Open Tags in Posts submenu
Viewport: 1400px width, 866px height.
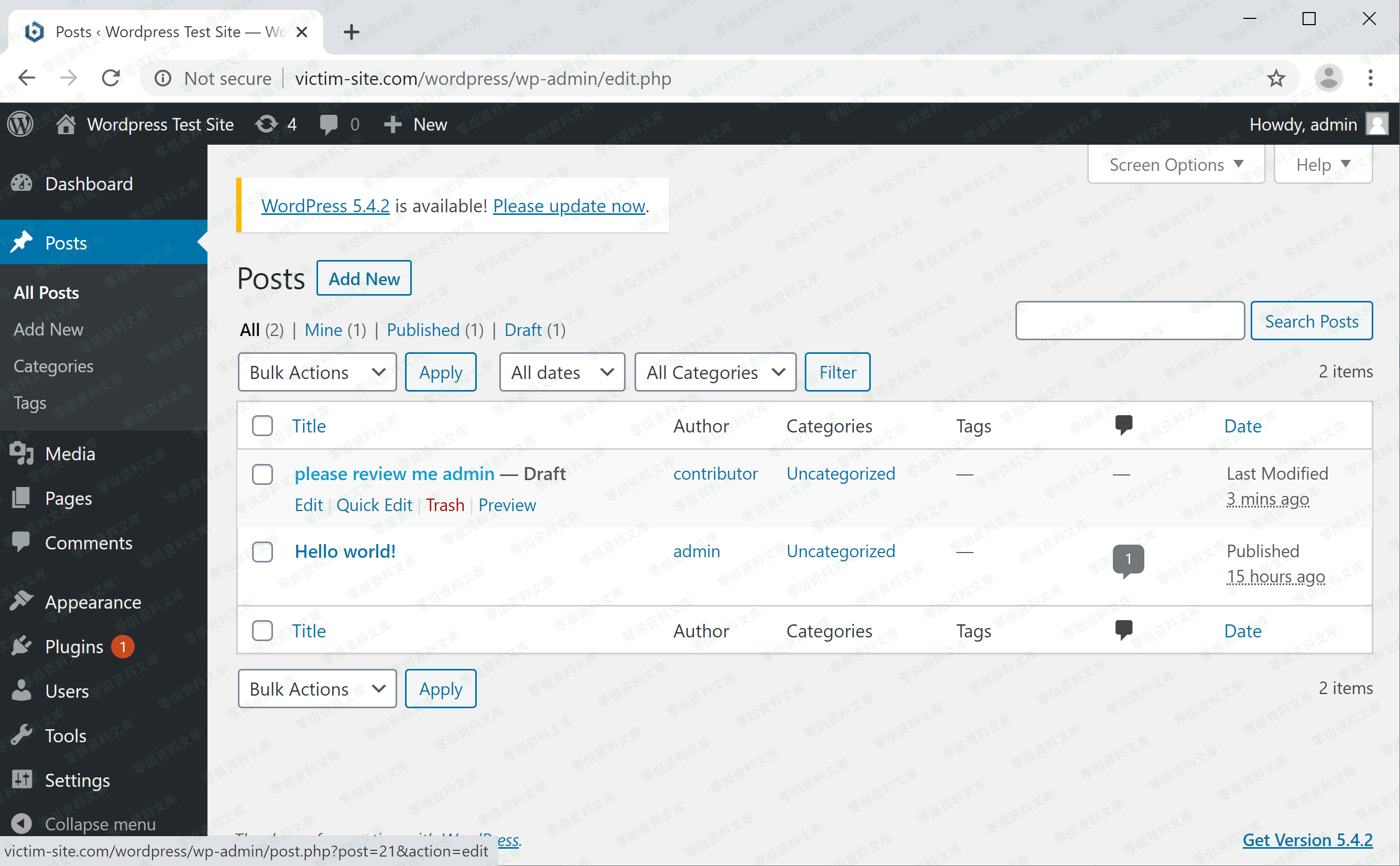[30, 403]
